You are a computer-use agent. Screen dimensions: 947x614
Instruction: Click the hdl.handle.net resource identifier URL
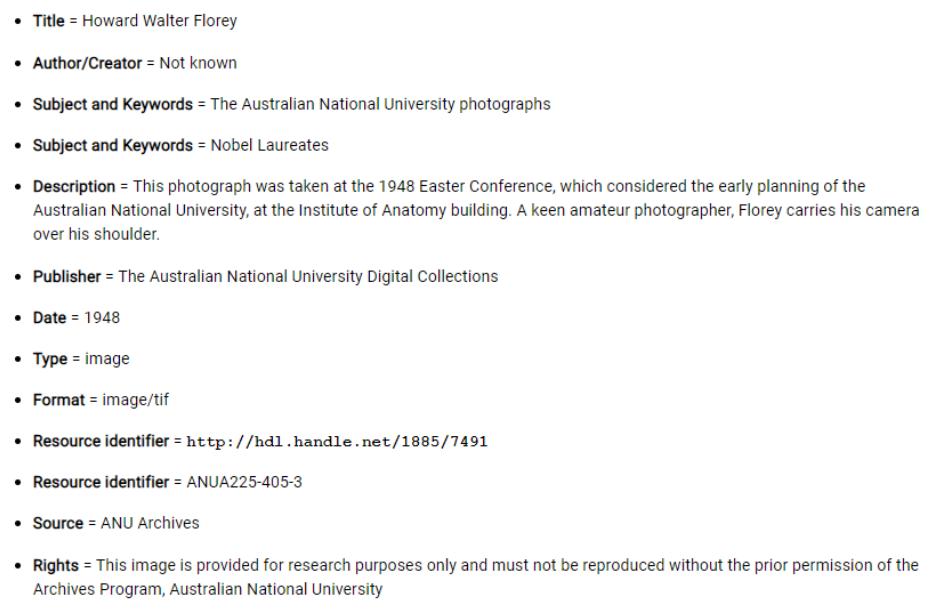pyautogui.click(x=336, y=441)
